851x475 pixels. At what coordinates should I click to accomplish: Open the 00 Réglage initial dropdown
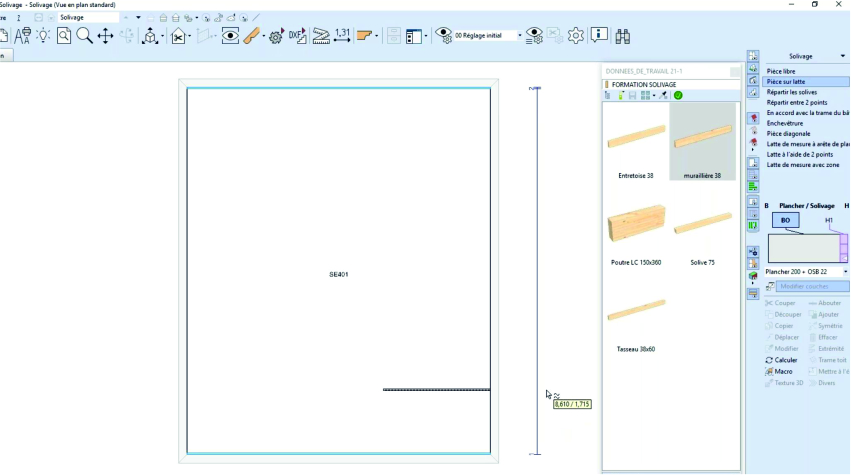(x=520, y=36)
